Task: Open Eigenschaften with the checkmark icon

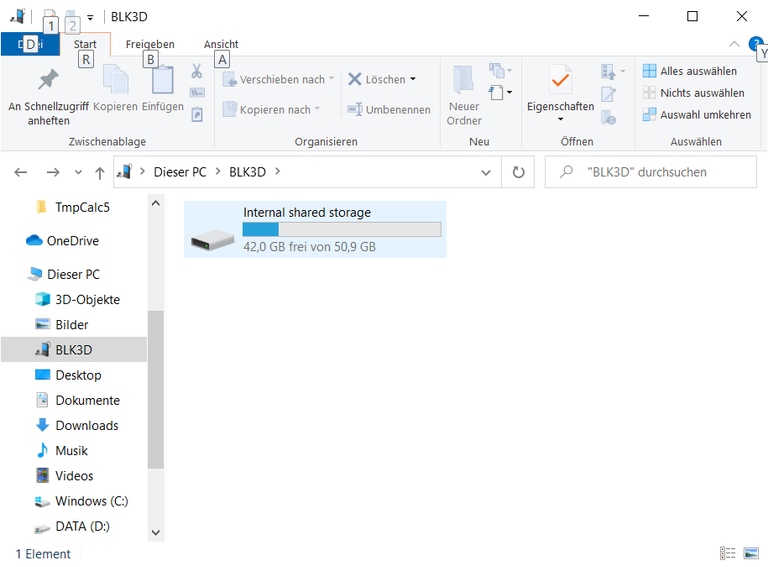Action: [560, 79]
